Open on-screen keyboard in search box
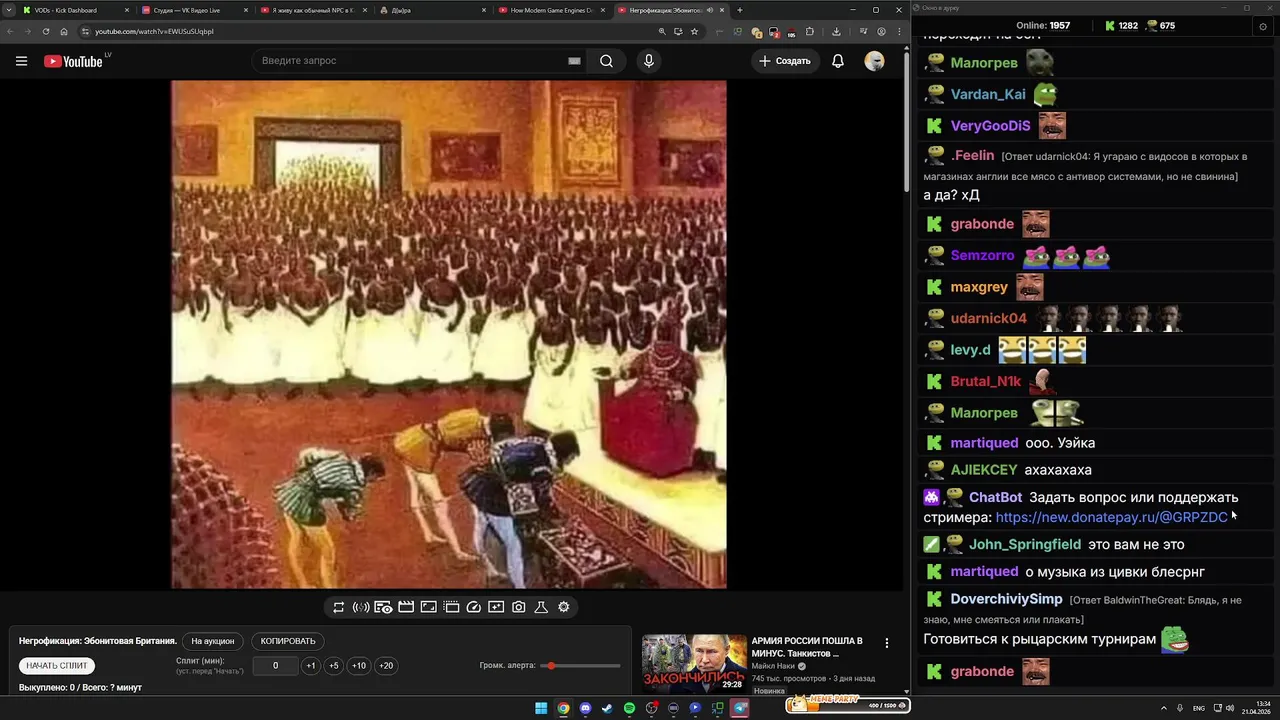1280x720 pixels. [x=574, y=61]
